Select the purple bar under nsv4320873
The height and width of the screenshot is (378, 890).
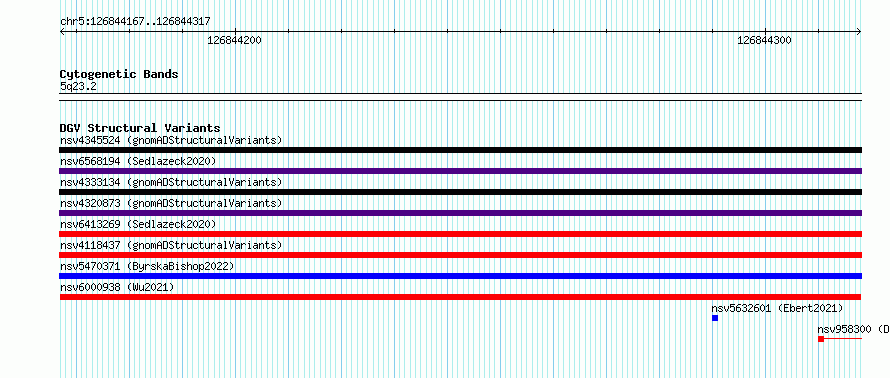(x=460, y=213)
